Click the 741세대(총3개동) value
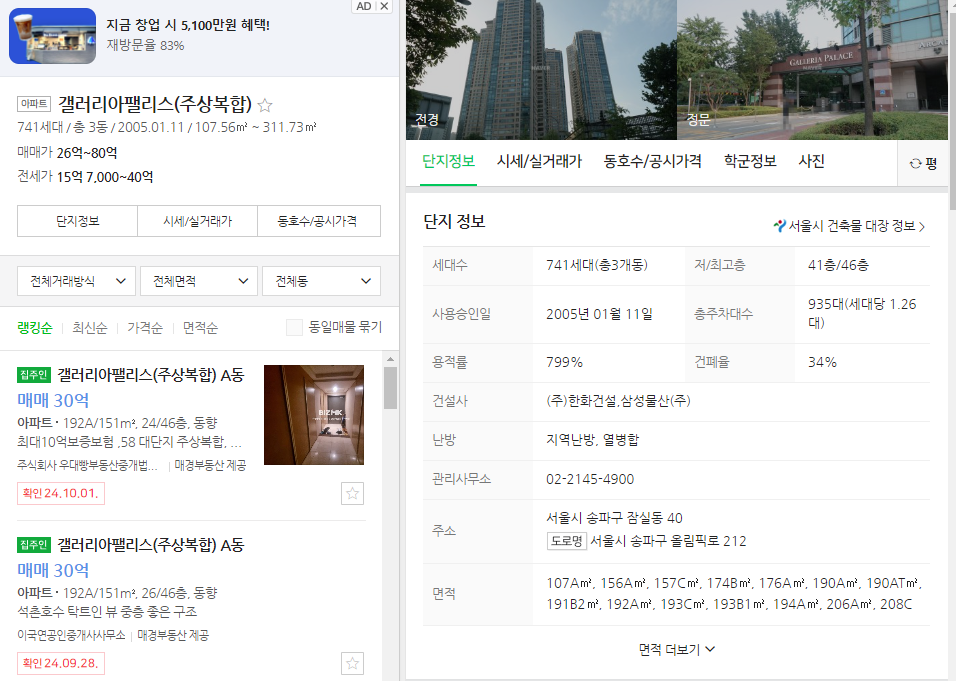956x681 pixels. click(596, 265)
